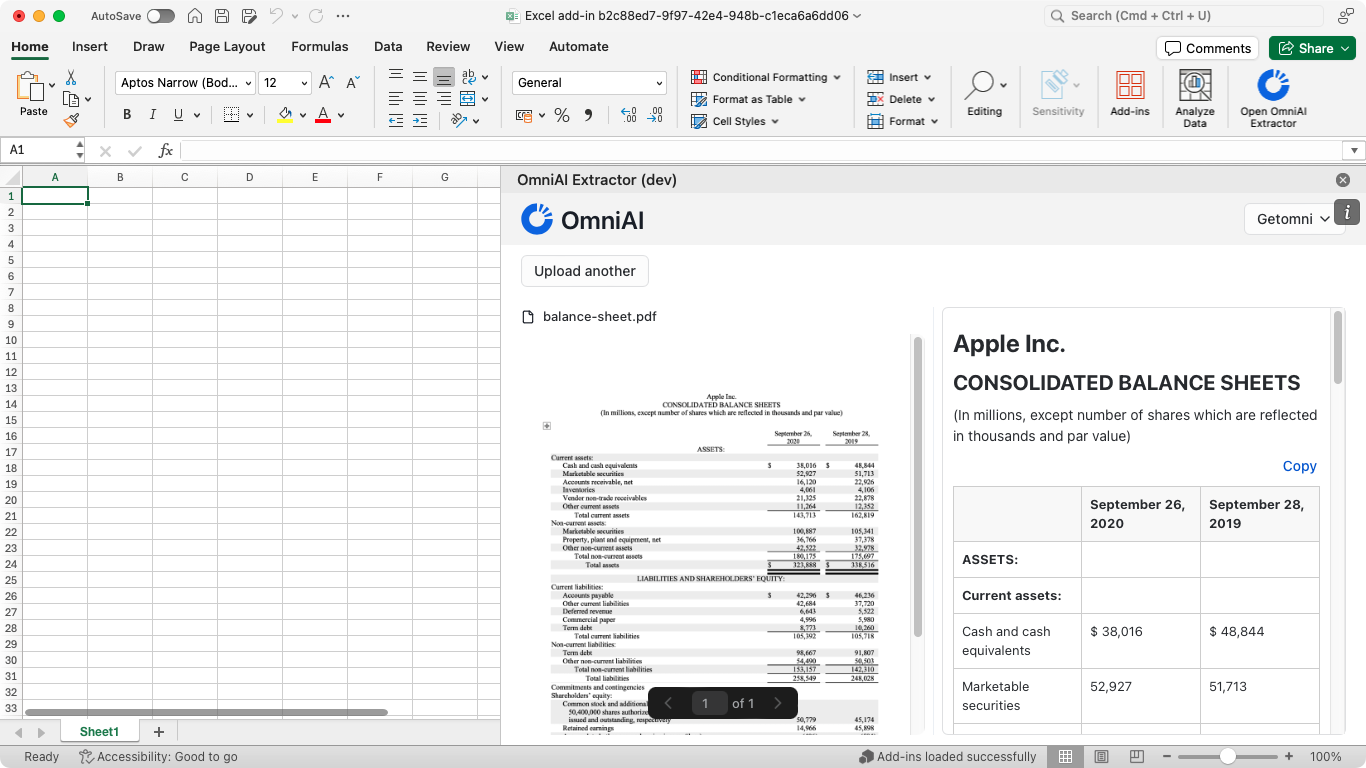The height and width of the screenshot is (768, 1366).
Task: Click the Copy link above the table
Action: tap(1300, 466)
